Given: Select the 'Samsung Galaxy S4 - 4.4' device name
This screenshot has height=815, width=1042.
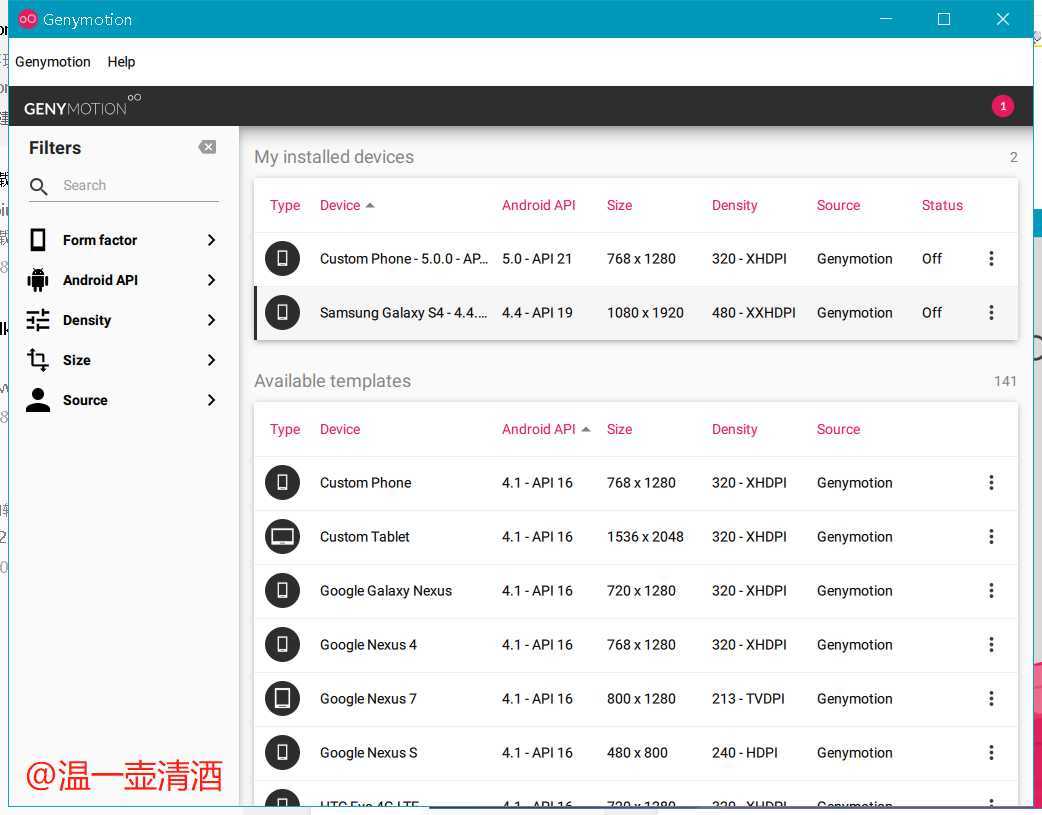Looking at the screenshot, I should click(403, 312).
